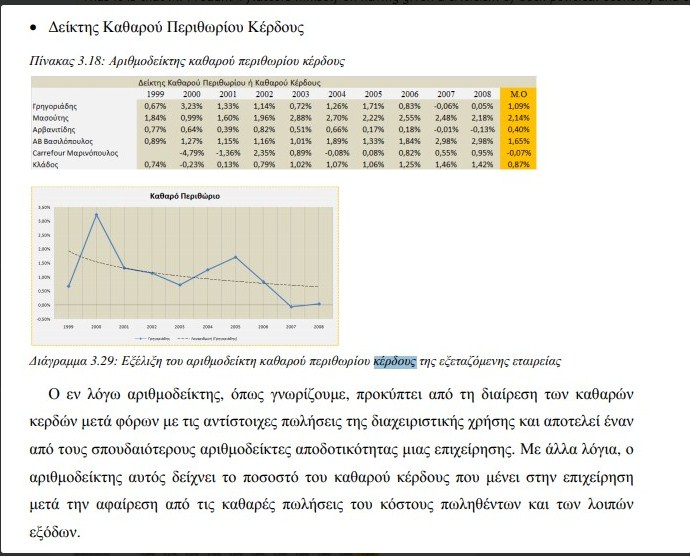
Task: Select the -0,07% average cell
Action: pos(518,153)
